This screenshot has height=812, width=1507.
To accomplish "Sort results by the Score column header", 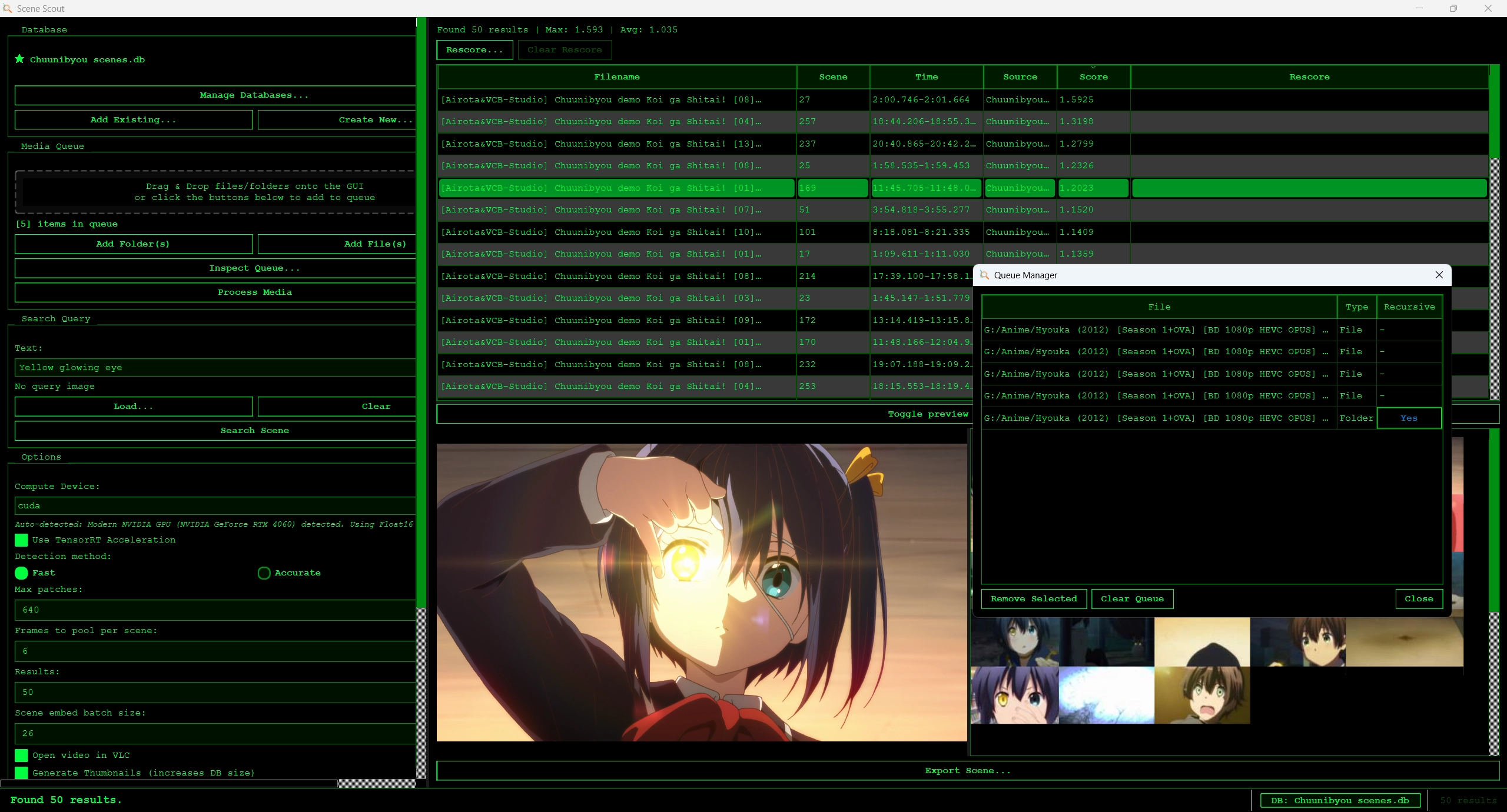I will (1093, 77).
